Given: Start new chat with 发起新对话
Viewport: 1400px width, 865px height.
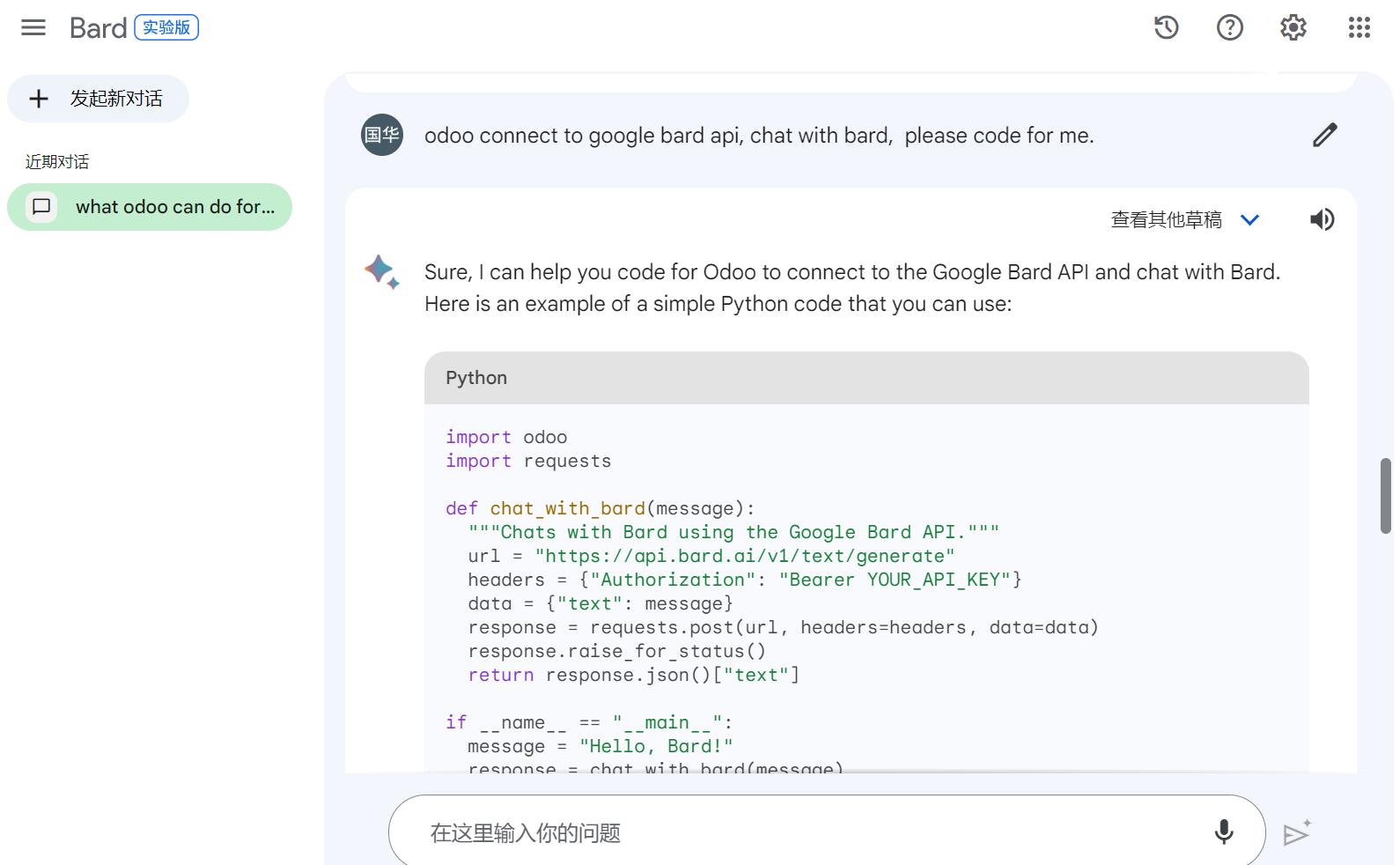Looking at the screenshot, I should pyautogui.click(x=99, y=99).
